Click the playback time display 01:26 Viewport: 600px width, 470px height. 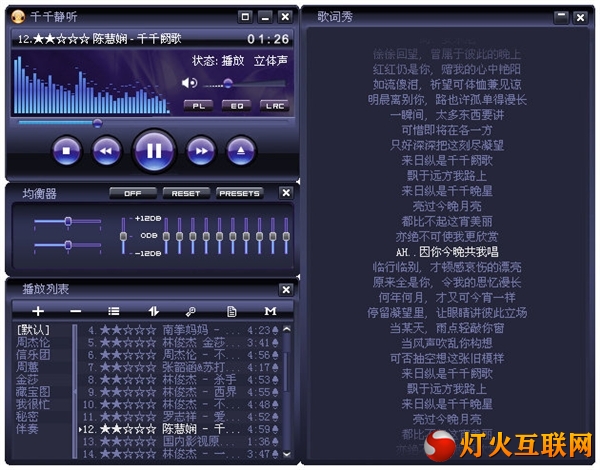click(268, 39)
